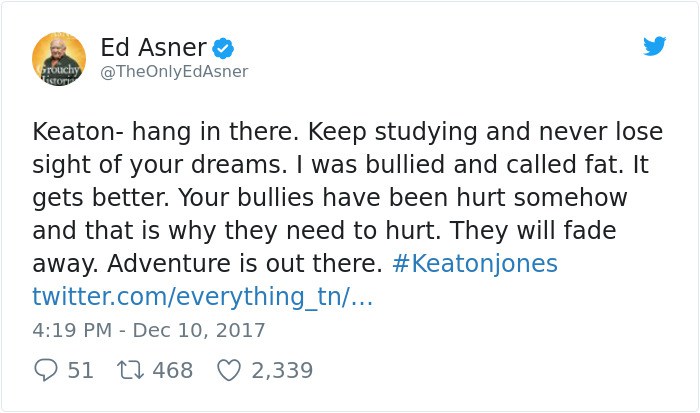Click the Ed Asner display name
Image resolution: width=700 pixels, height=413 pixels.
click(154, 47)
